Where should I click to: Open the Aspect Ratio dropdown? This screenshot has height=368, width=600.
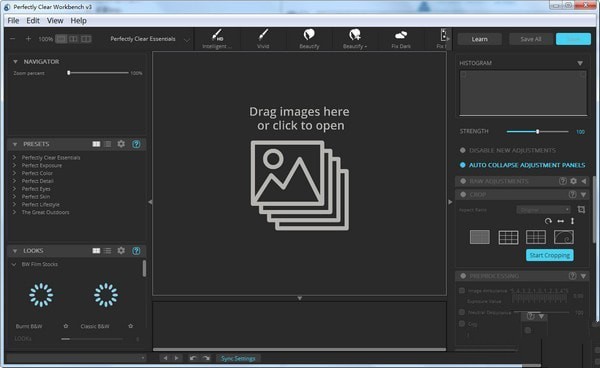tap(543, 210)
